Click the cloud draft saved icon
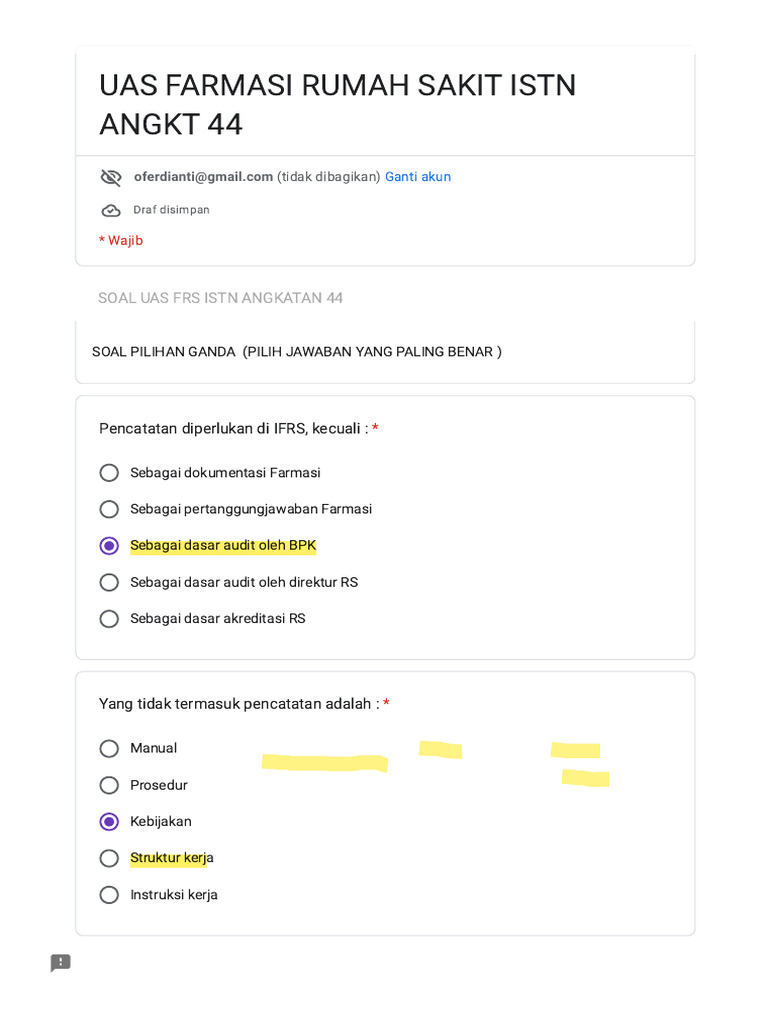768x1024 pixels. click(111, 210)
